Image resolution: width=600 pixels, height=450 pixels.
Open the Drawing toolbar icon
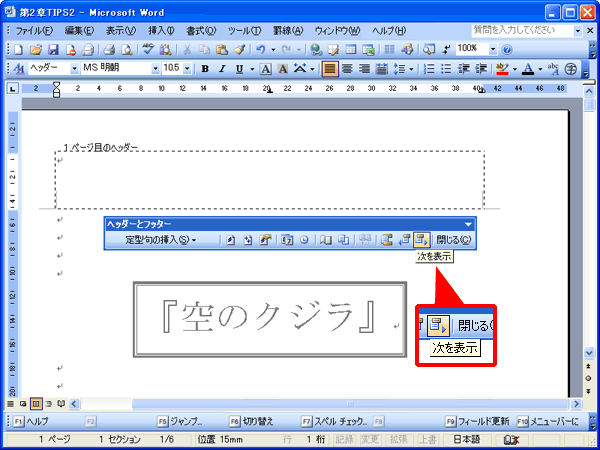[x=407, y=49]
